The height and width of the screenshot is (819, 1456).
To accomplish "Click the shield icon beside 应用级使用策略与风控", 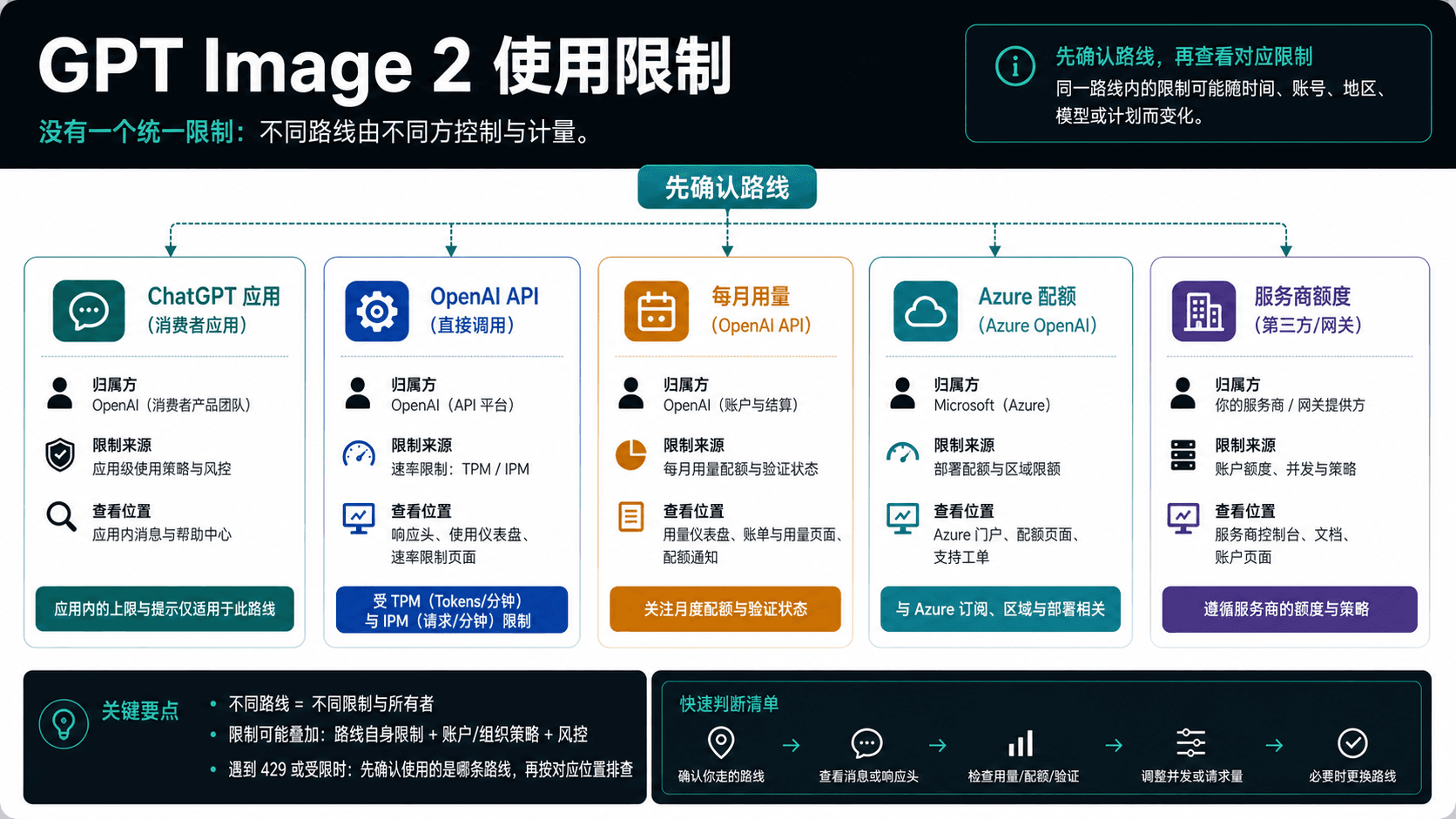I will [60, 454].
